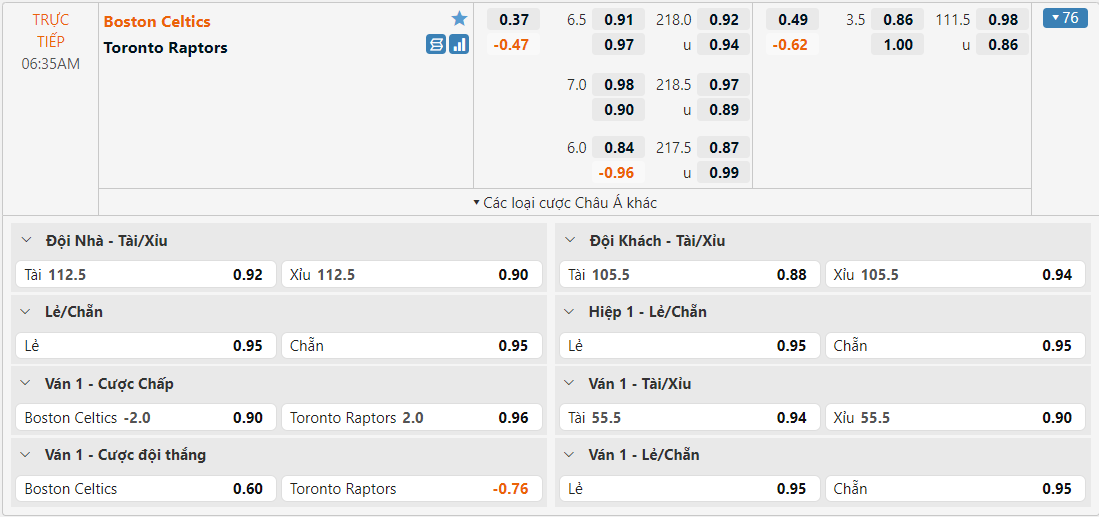Viewport: 1099px width, 517px height.
Task: Click the Toronto Raptors team name link
Action: coord(166,48)
